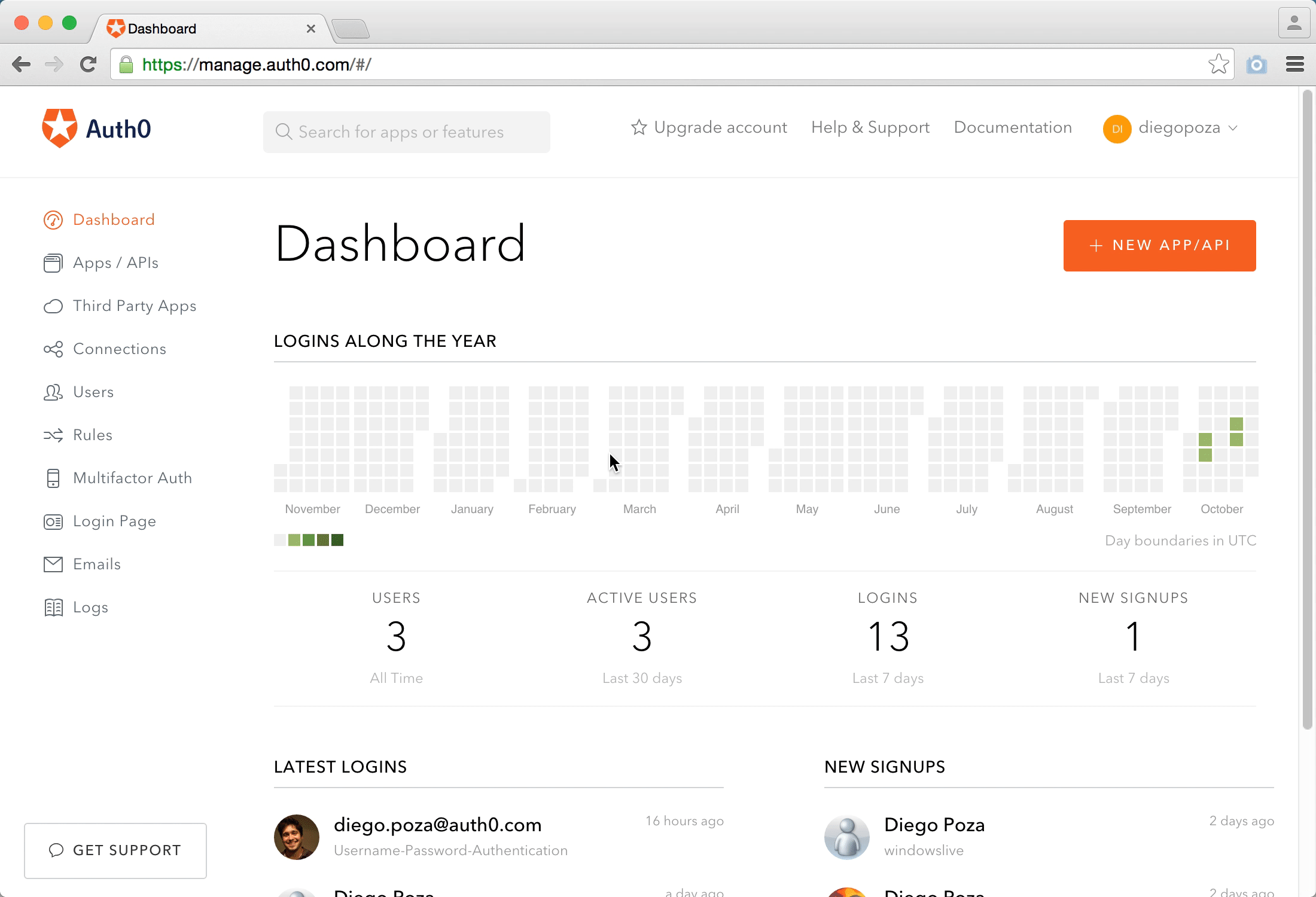The width and height of the screenshot is (1316, 897).
Task: Click the darkest green legend swatch
Action: click(337, 541)
